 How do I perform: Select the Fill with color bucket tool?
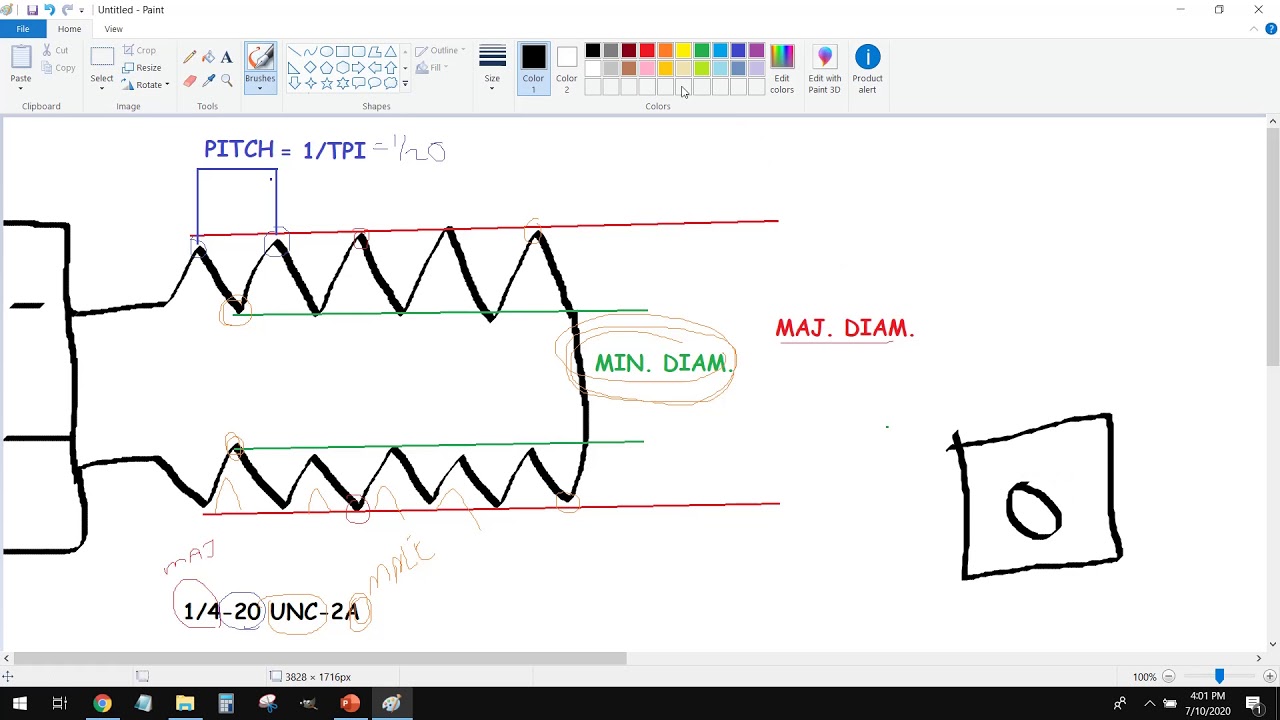click(208, 57)
